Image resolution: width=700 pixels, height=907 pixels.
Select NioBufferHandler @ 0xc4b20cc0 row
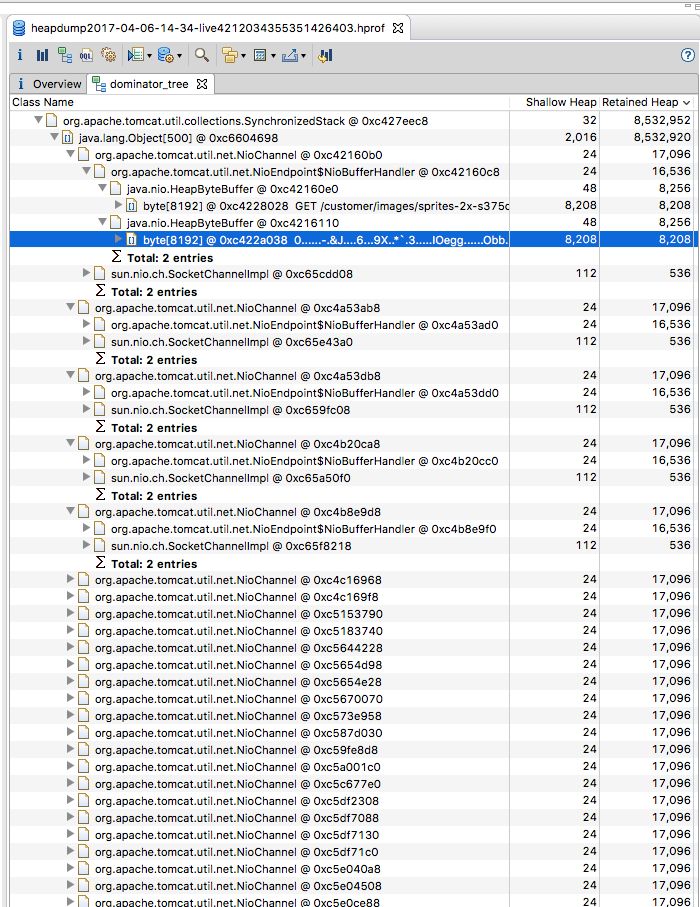tap(352, 461)
